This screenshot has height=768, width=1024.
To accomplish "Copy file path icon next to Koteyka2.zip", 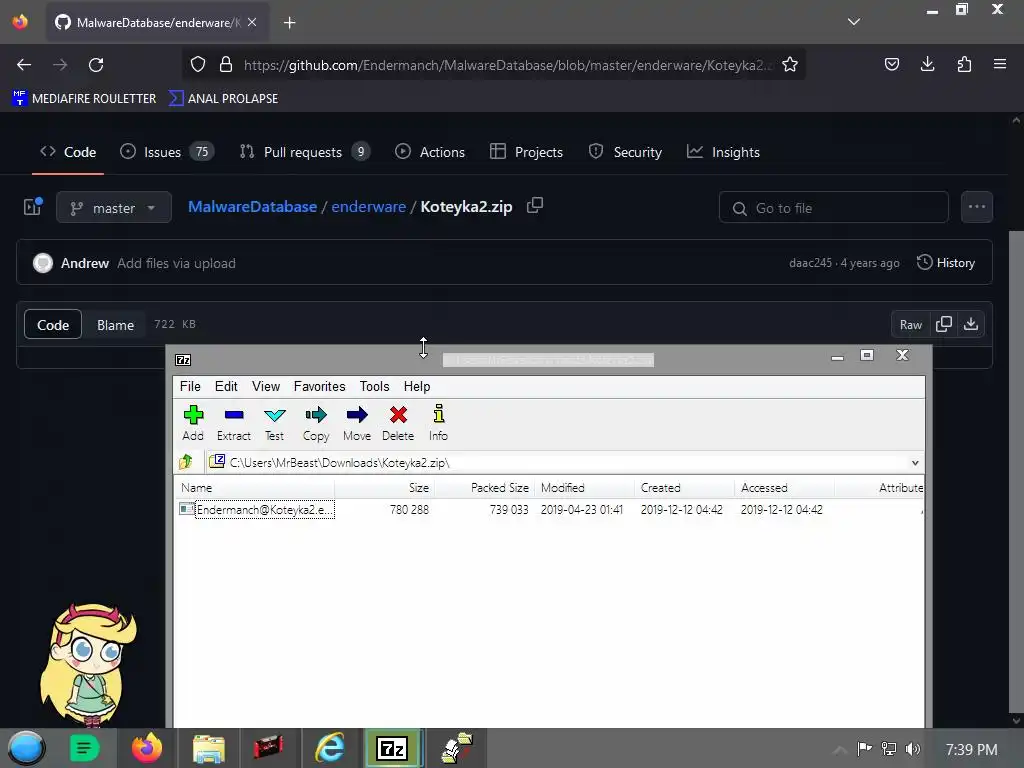I will pyautogui.click(x=535, y=206).
